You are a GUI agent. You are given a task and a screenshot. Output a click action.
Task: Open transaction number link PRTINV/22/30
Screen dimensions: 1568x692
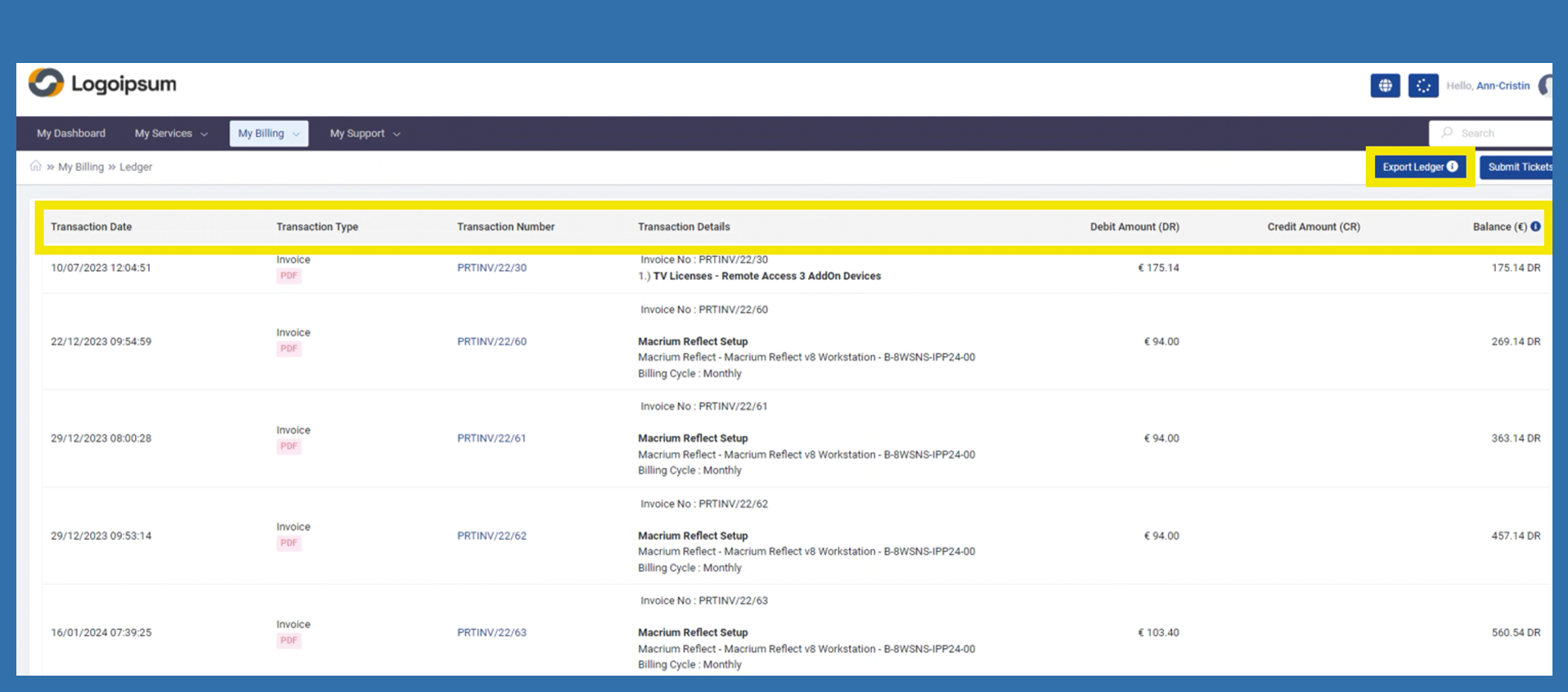pos(492,267)
